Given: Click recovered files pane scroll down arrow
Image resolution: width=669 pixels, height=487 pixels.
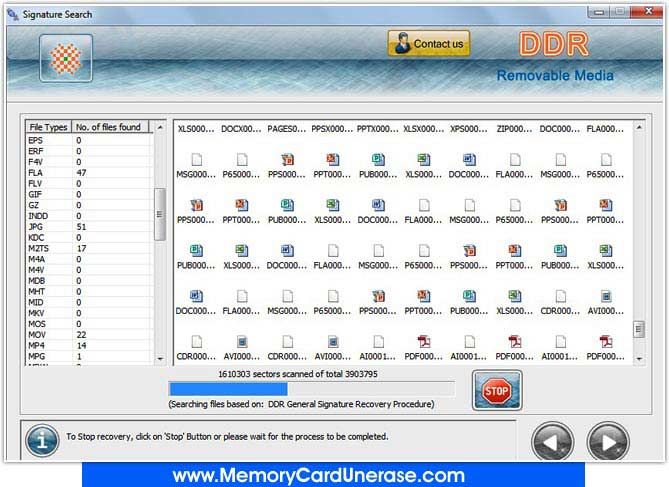Looking at the screenshot, I should coord(639,359).
